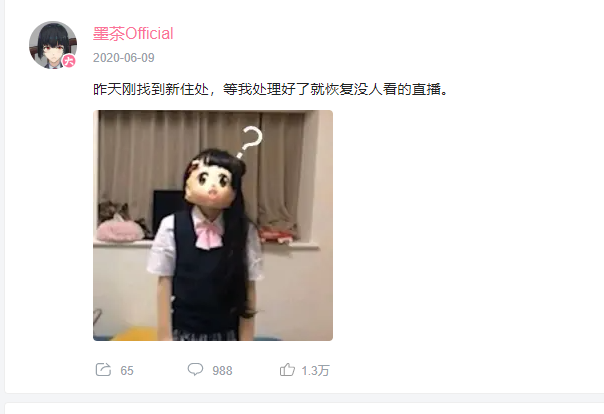This screenshot has width=604, height=414.
Task: Click the white question mark in photo
Action: click(249, 142)
